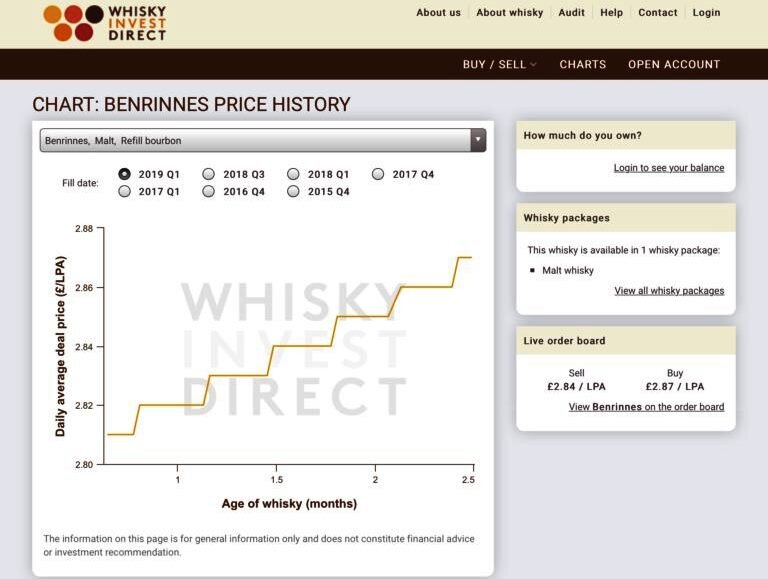Select the 2019 Q1 fill date

(x=124, y=174)
